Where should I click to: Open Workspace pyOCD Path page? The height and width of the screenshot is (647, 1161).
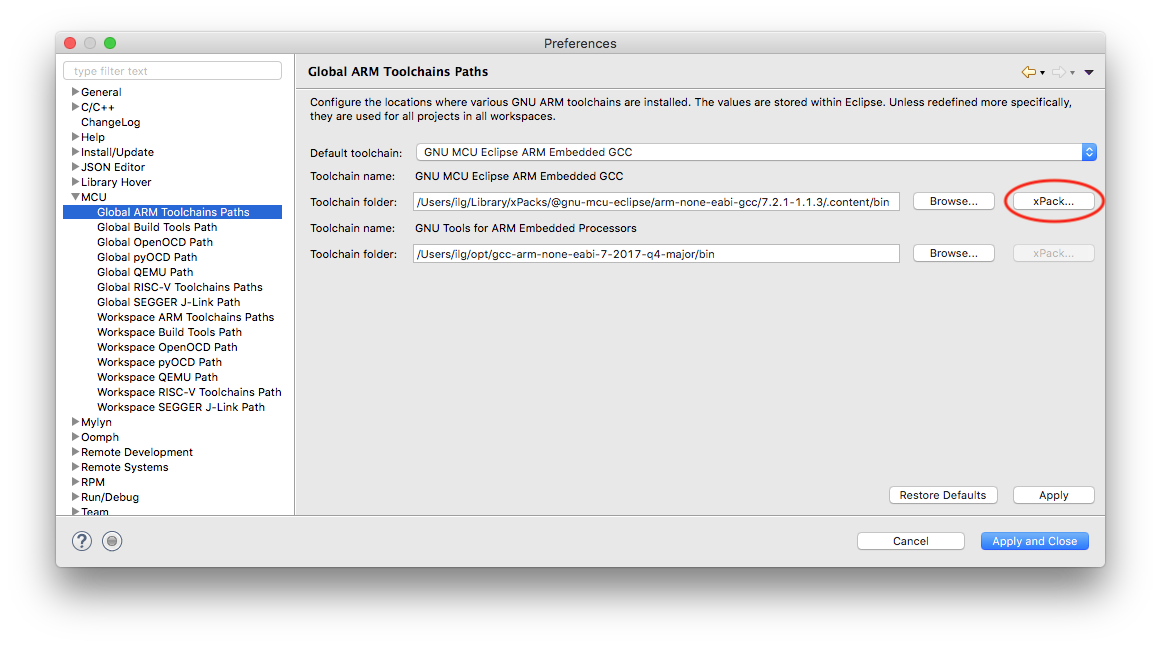pos(159,362)
